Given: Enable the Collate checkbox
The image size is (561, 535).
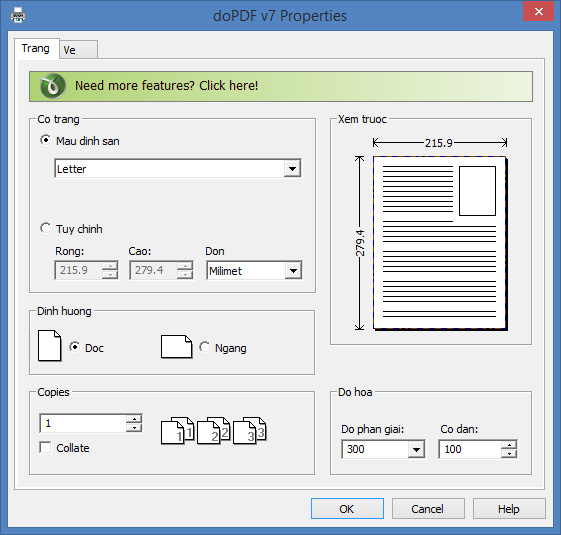Looking at the screenshot, I should point(45,447).
